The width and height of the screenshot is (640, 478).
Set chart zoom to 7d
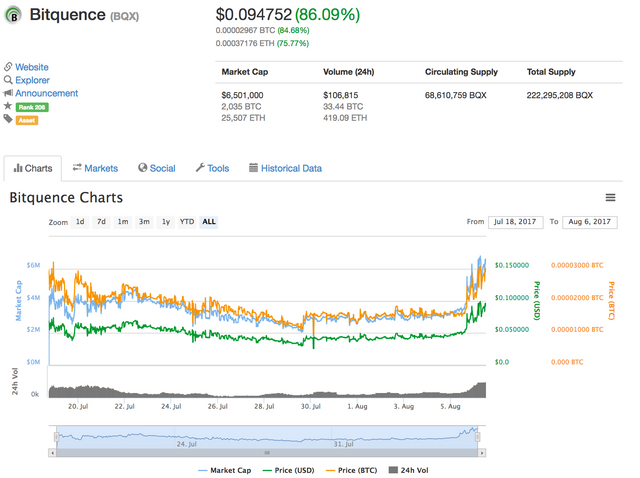(x=101, y=222)
